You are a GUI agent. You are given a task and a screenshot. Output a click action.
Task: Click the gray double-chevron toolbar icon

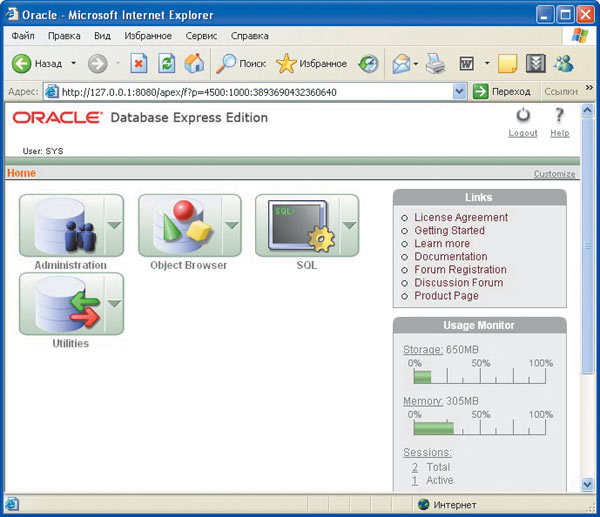(x=535, y=63)
